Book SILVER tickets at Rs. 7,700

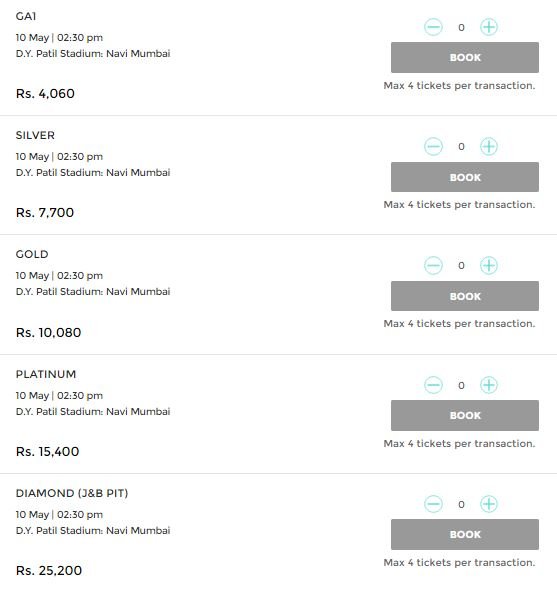[x=465, y=177]
